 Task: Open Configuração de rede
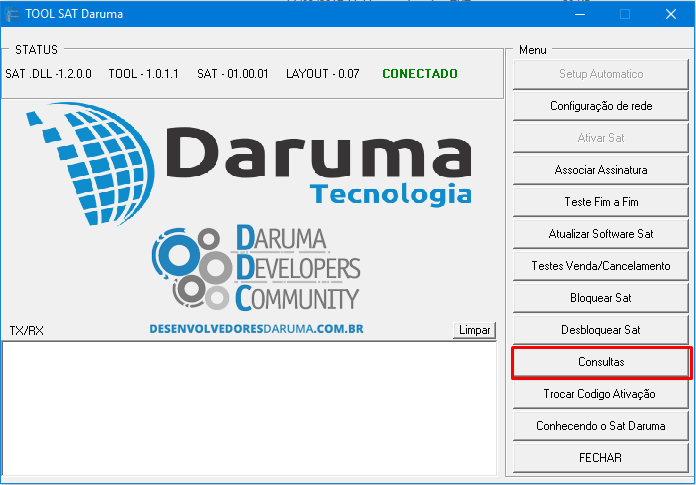[601, 106]
